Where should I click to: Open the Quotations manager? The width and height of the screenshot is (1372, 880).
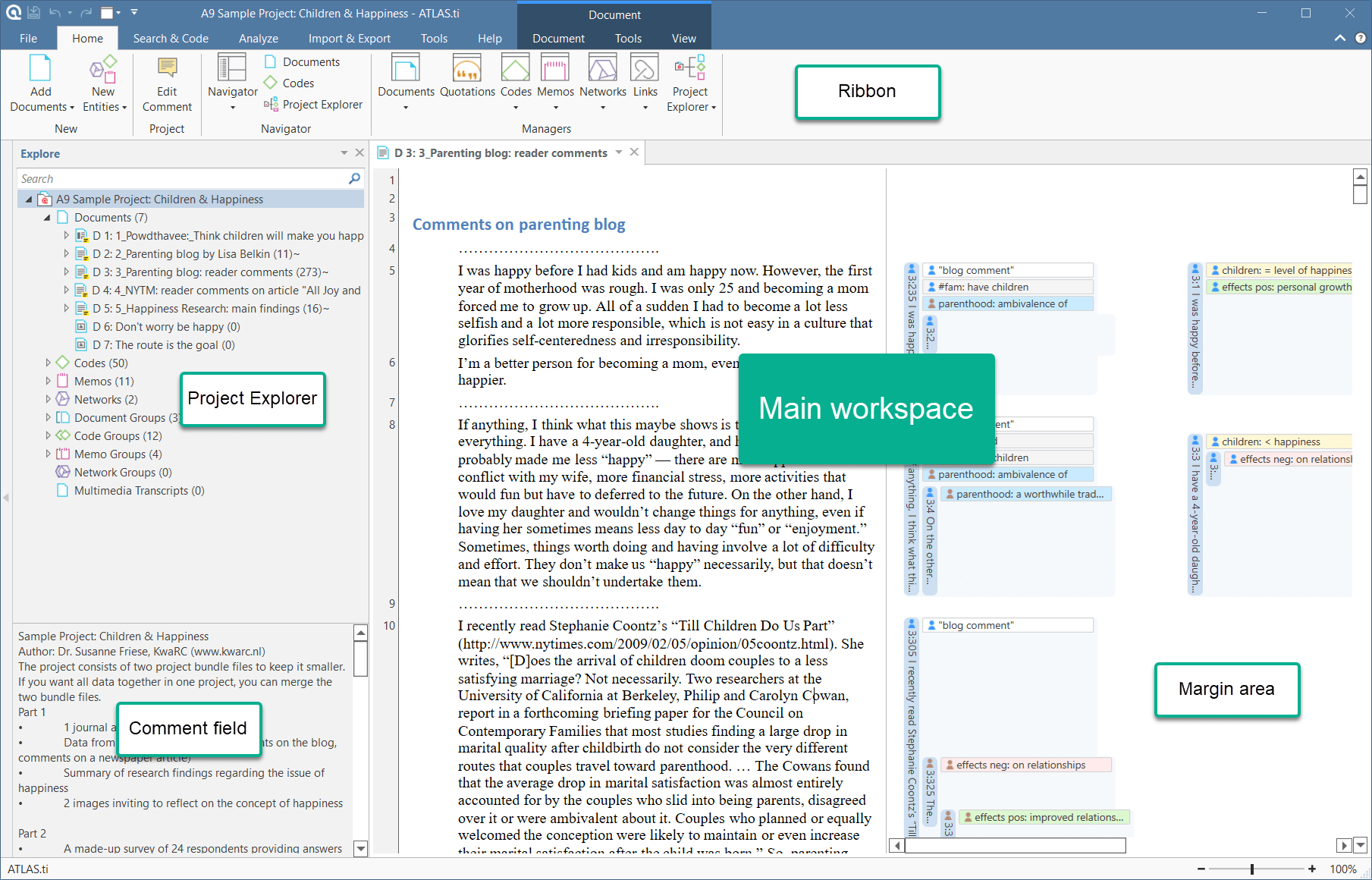467,77
